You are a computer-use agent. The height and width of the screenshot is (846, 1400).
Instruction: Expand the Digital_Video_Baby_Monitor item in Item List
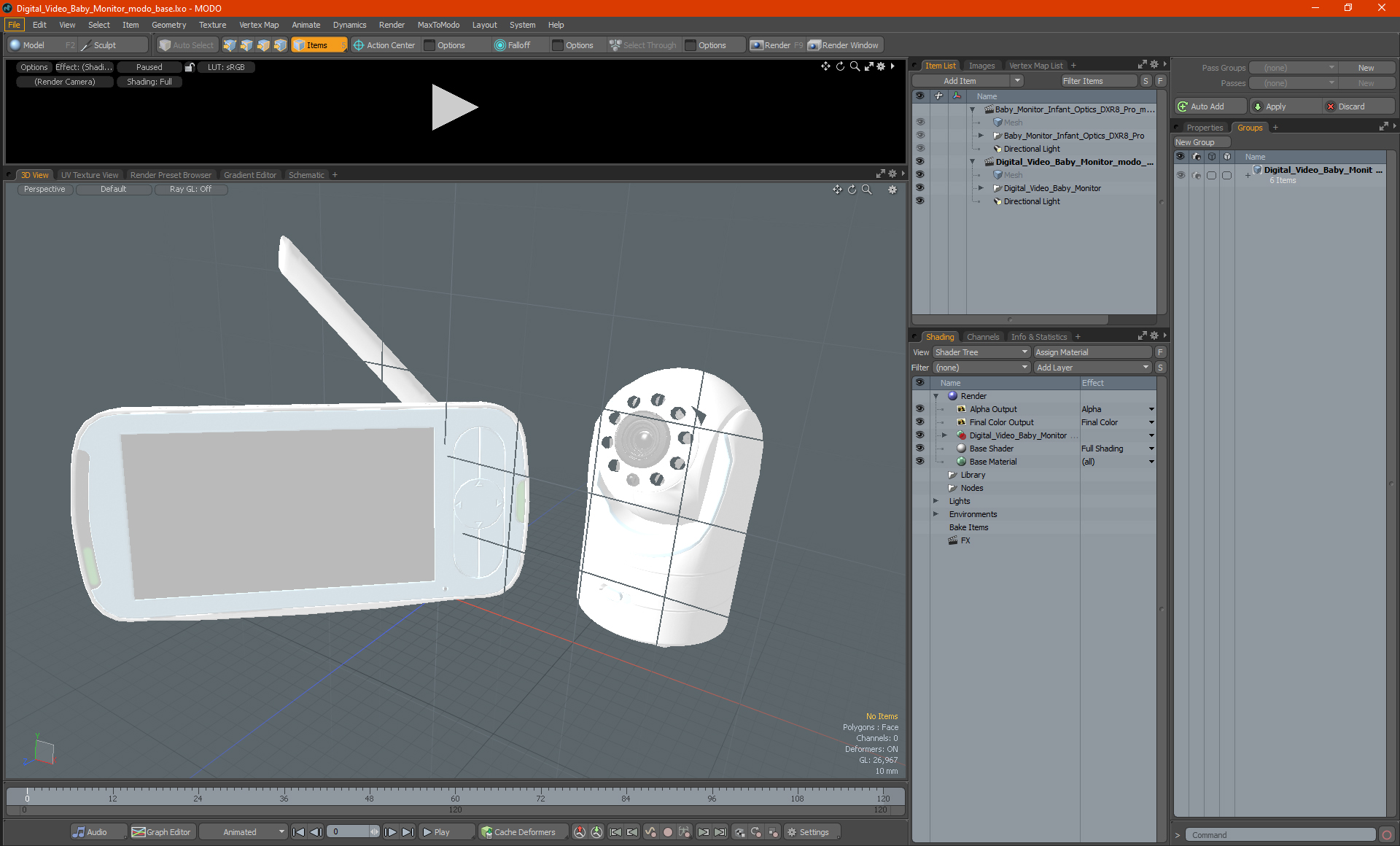(981, 188)
